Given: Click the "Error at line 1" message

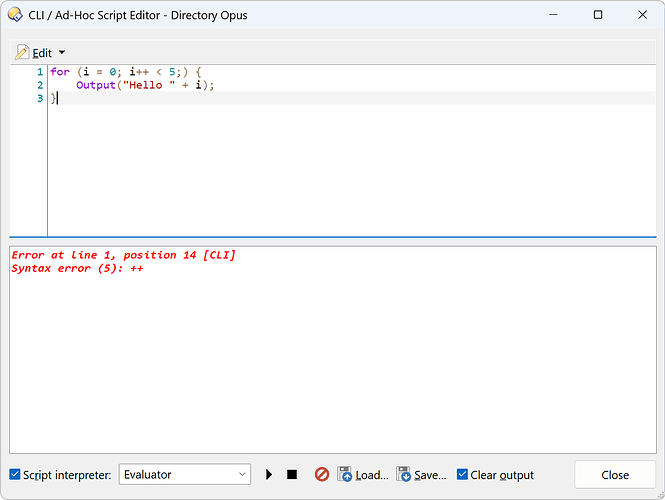Looking at the screenshot, I should pos(123,255).
